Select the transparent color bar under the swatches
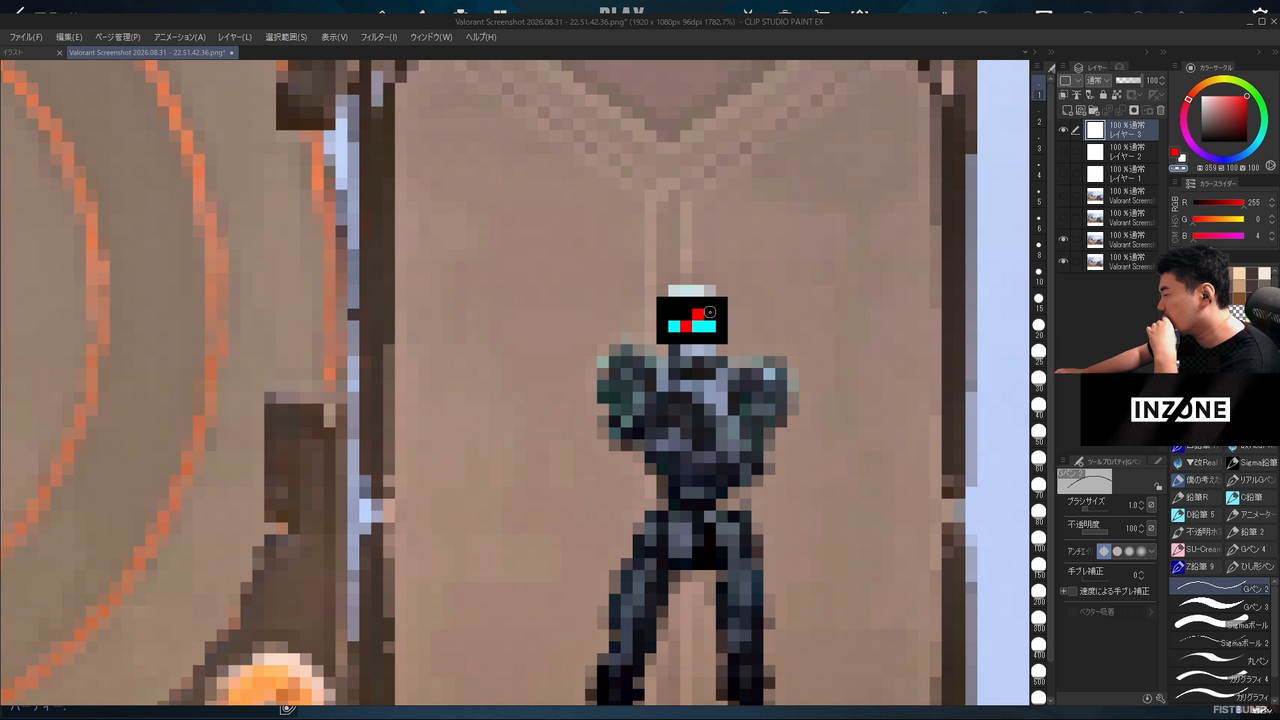 (1178, 167)
